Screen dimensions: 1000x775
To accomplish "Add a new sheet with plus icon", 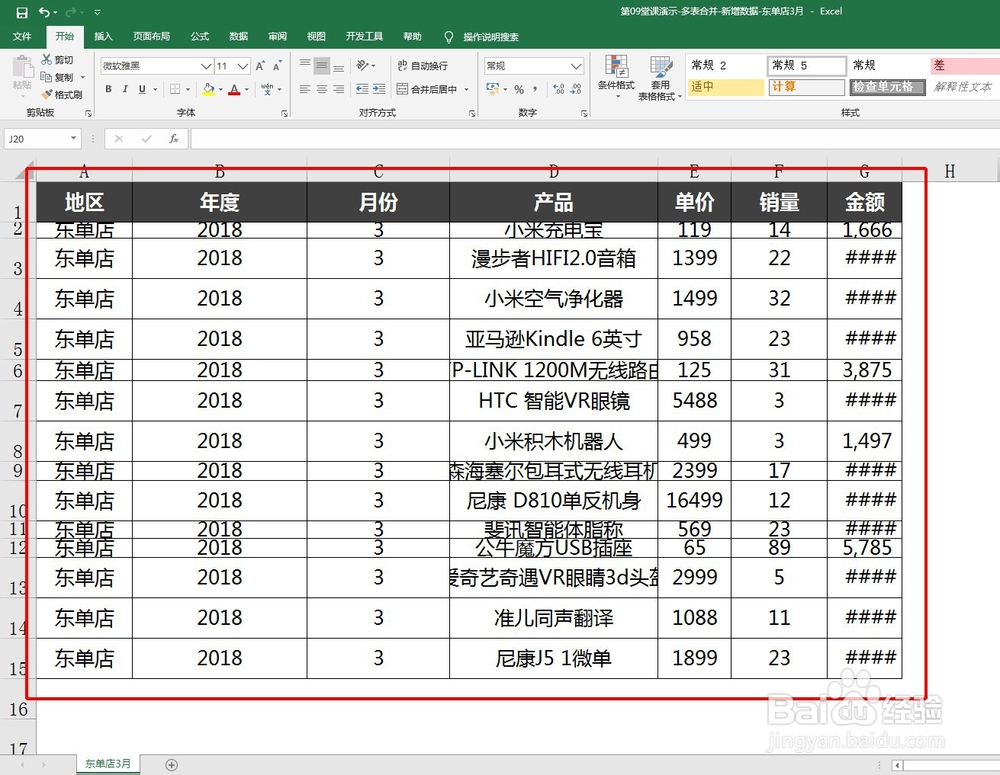I will [x=172, y=765].
